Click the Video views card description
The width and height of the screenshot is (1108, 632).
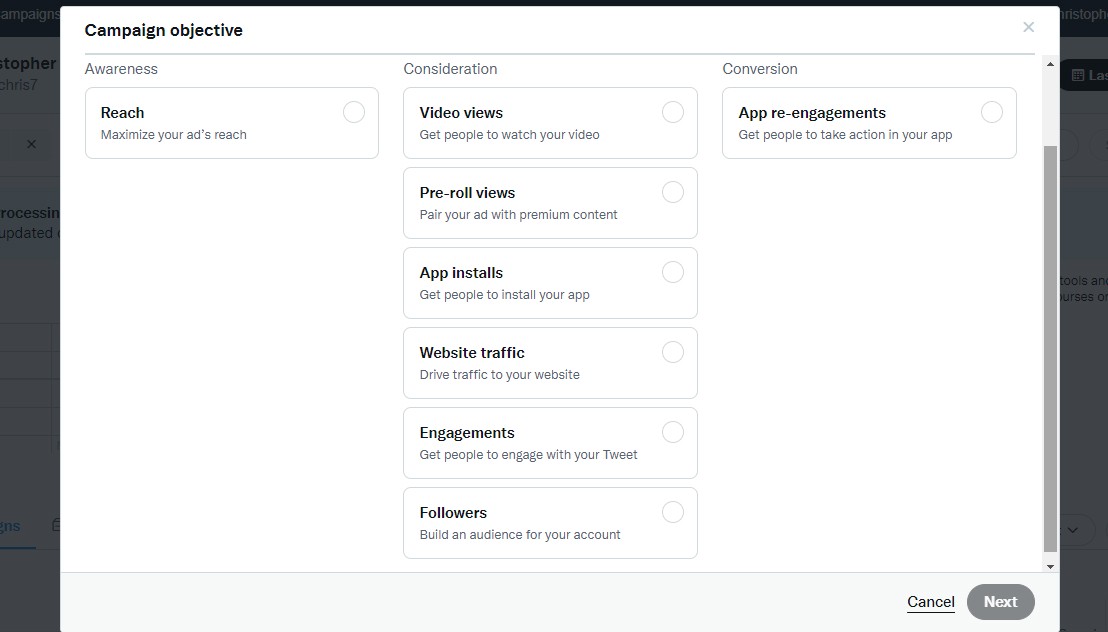click(509, 135)
